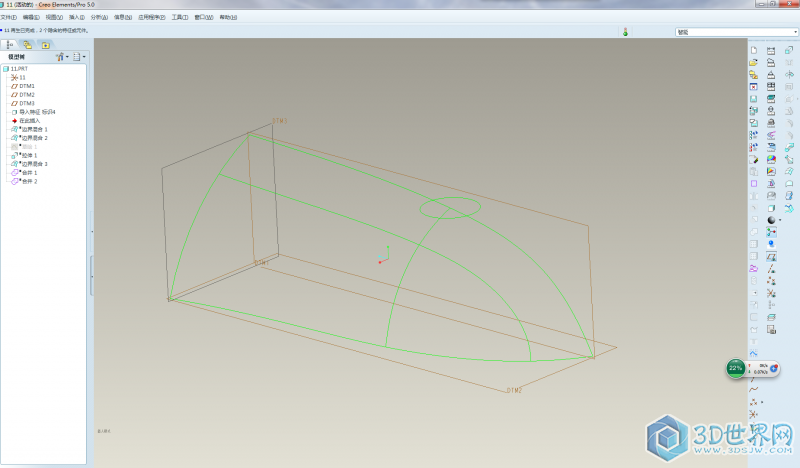This screenshot has height=468, width=800.
Task: Open the selection filter combo box
Action: pos(737,32)
